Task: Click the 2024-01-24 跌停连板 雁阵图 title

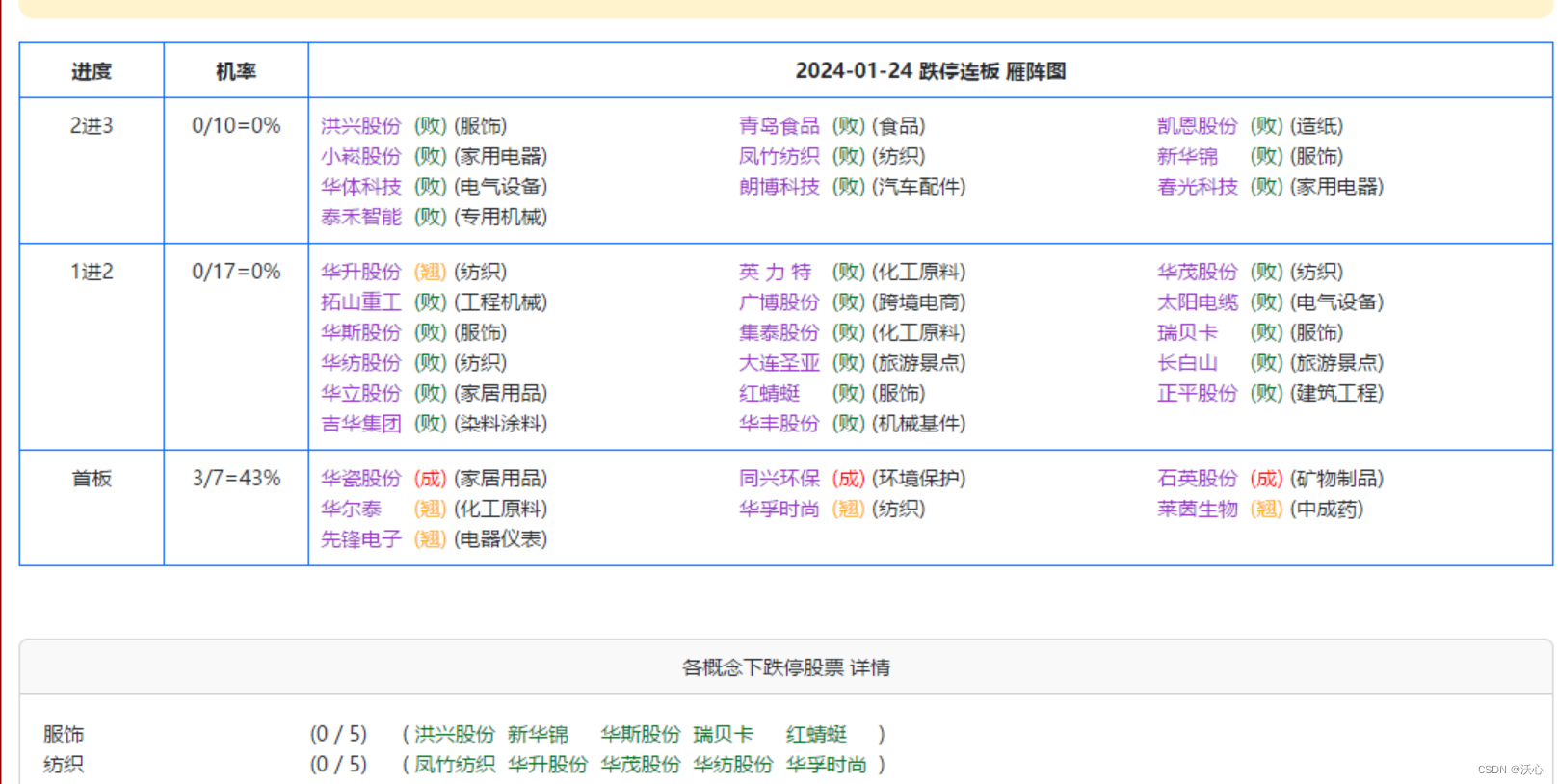Action: pos(931,71)
